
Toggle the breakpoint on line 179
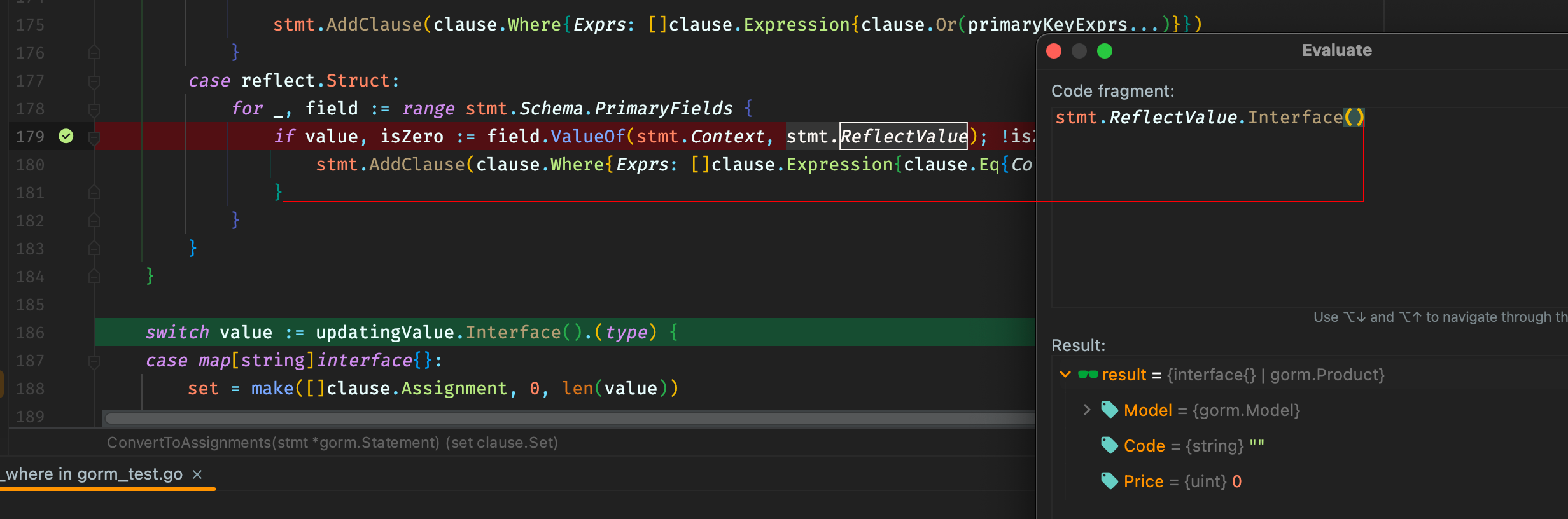tap(66, 136)
